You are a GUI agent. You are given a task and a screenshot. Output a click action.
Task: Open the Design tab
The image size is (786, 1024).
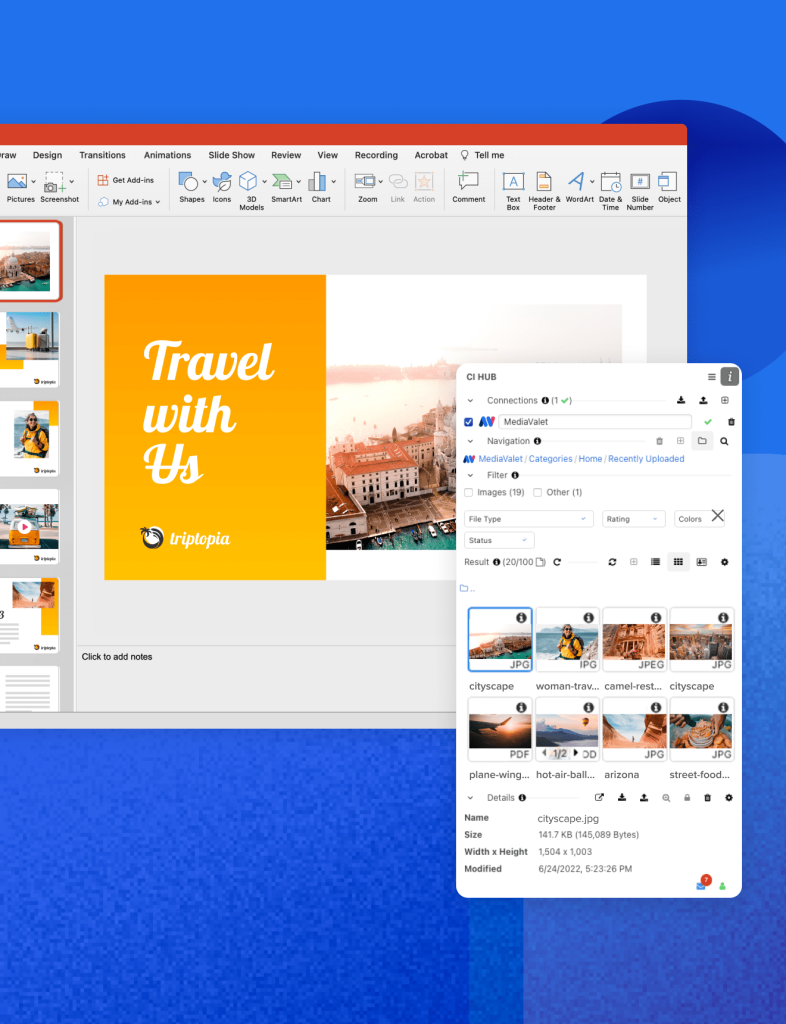(x=48, y=155)
